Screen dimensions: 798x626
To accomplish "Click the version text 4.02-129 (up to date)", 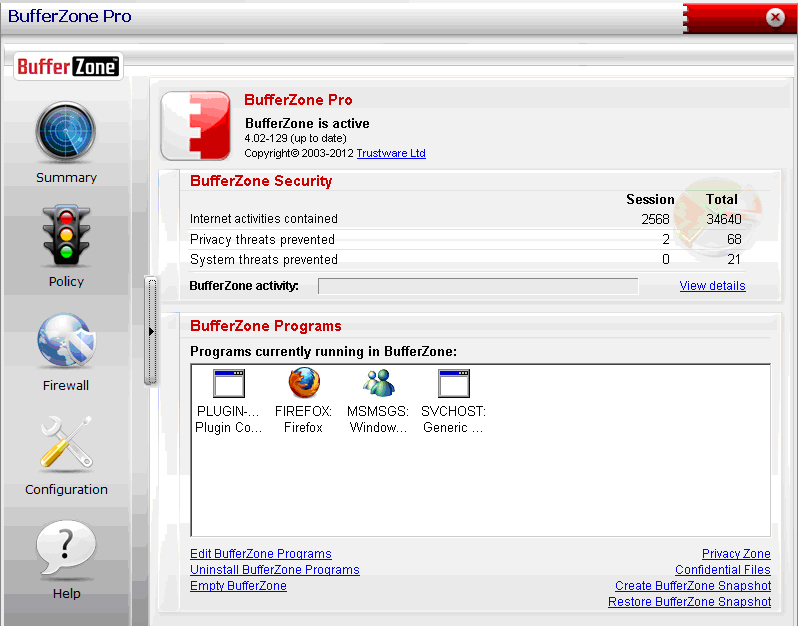I will pos(295,138).
